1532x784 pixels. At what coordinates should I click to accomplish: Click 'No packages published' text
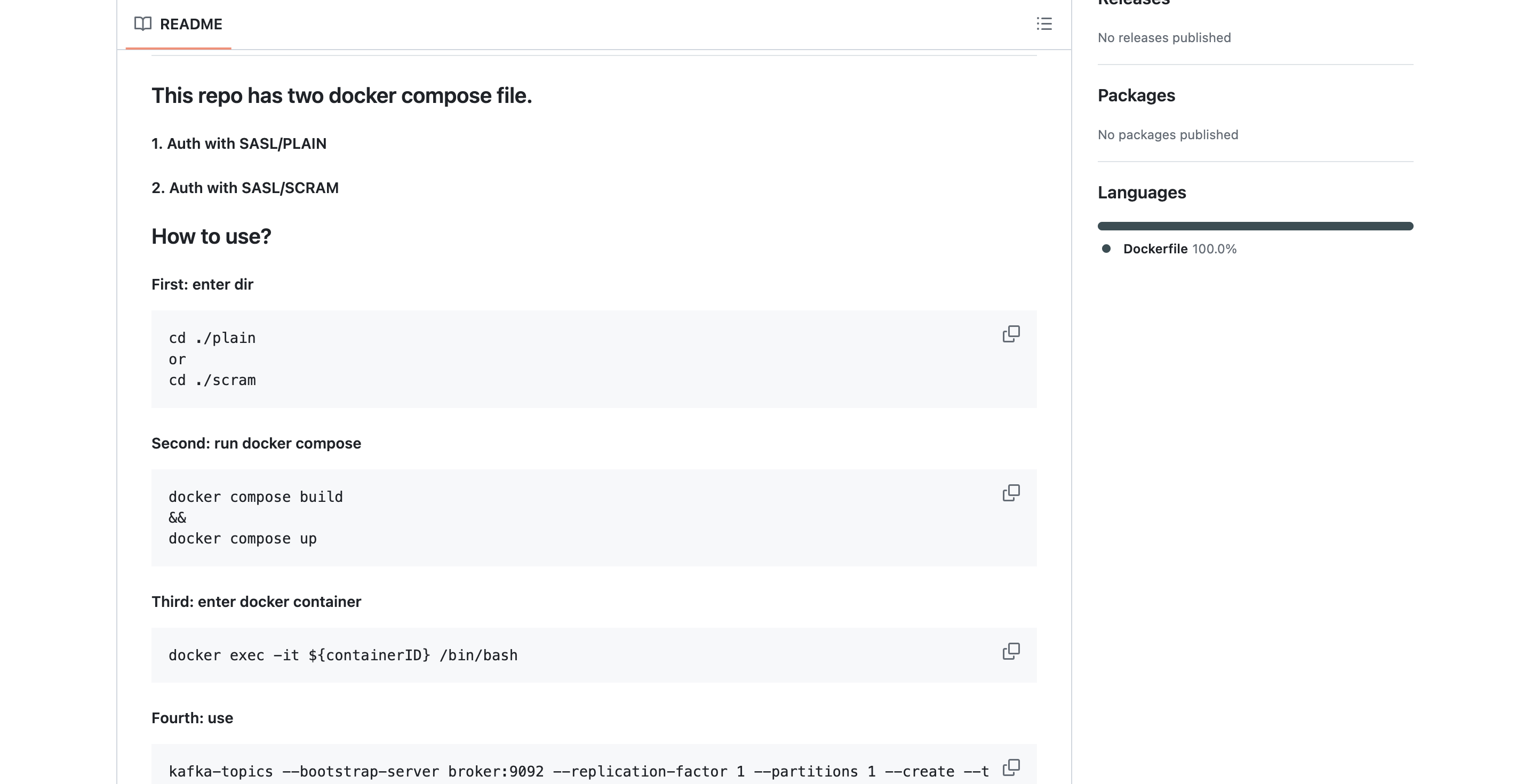pyautogui.click(x=1168, y=134)
